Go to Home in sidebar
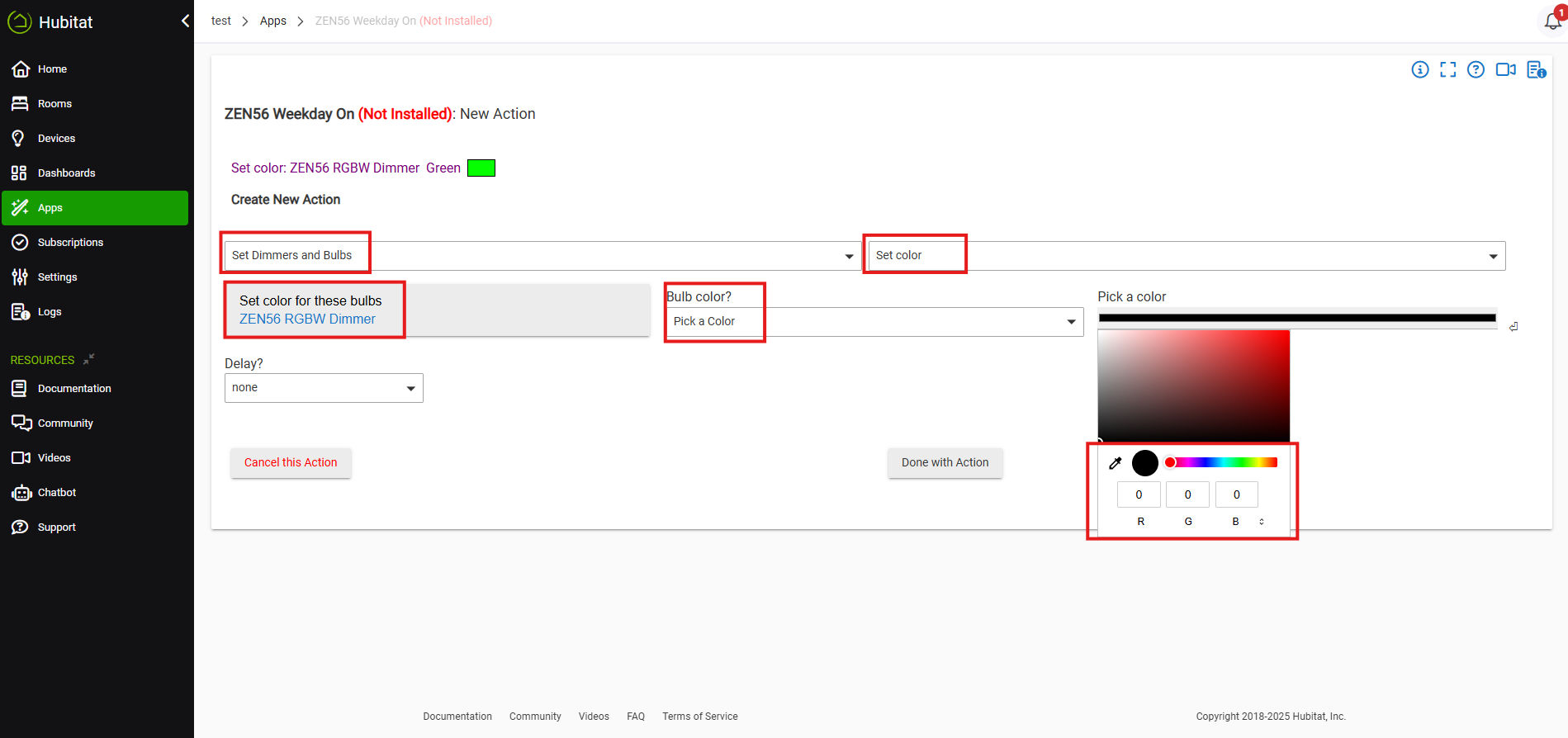 [x=95, y=69]
